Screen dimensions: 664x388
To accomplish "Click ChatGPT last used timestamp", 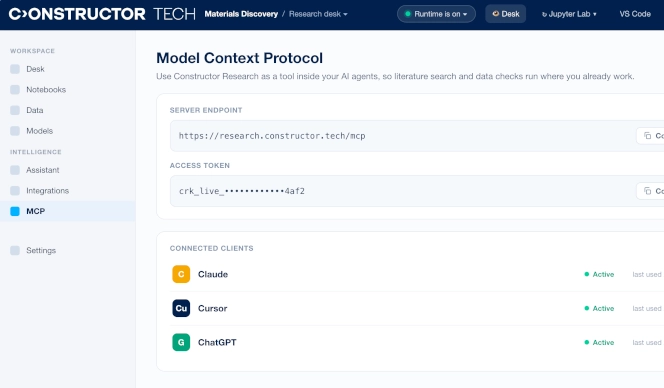I will tap(648, 342).
